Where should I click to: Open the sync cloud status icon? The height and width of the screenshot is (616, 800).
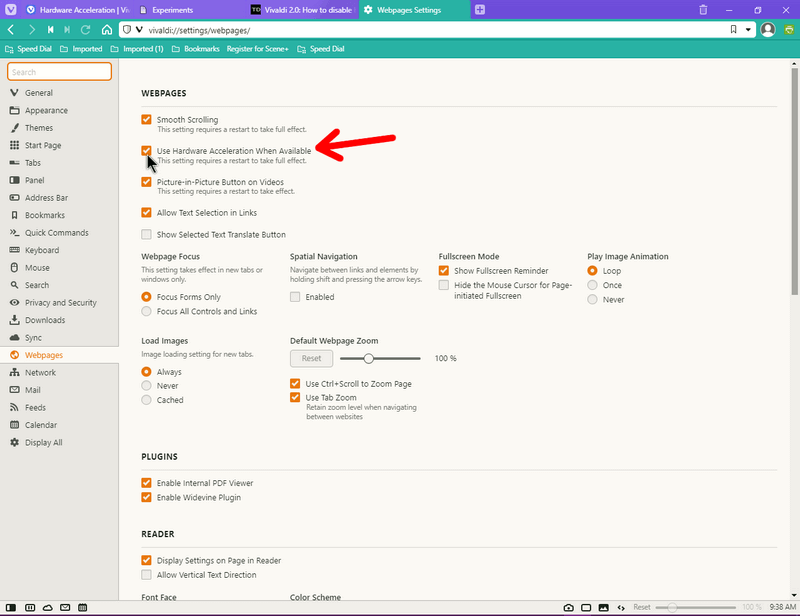47,607
